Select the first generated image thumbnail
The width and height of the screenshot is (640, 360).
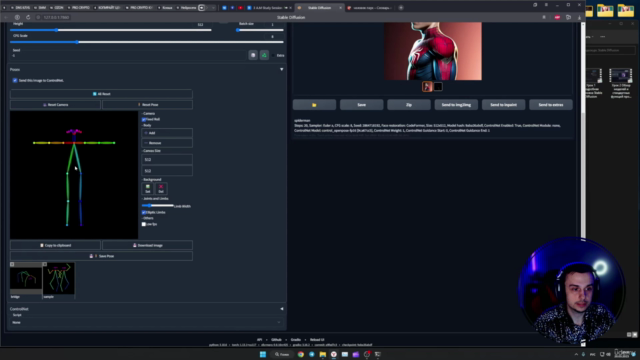point(427,87)
